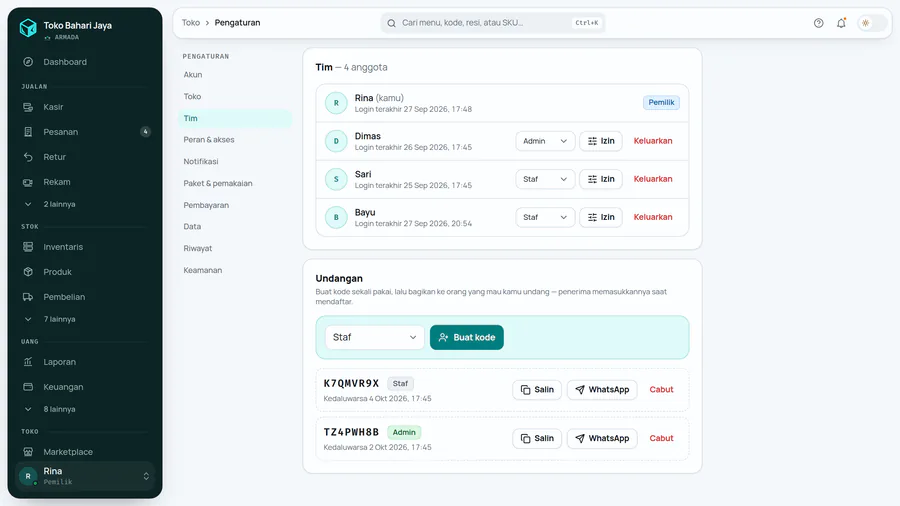Open the notifications bell
The height and width of the screenshot is (506, 900).
pyautogui.click(x=841, y=23)
